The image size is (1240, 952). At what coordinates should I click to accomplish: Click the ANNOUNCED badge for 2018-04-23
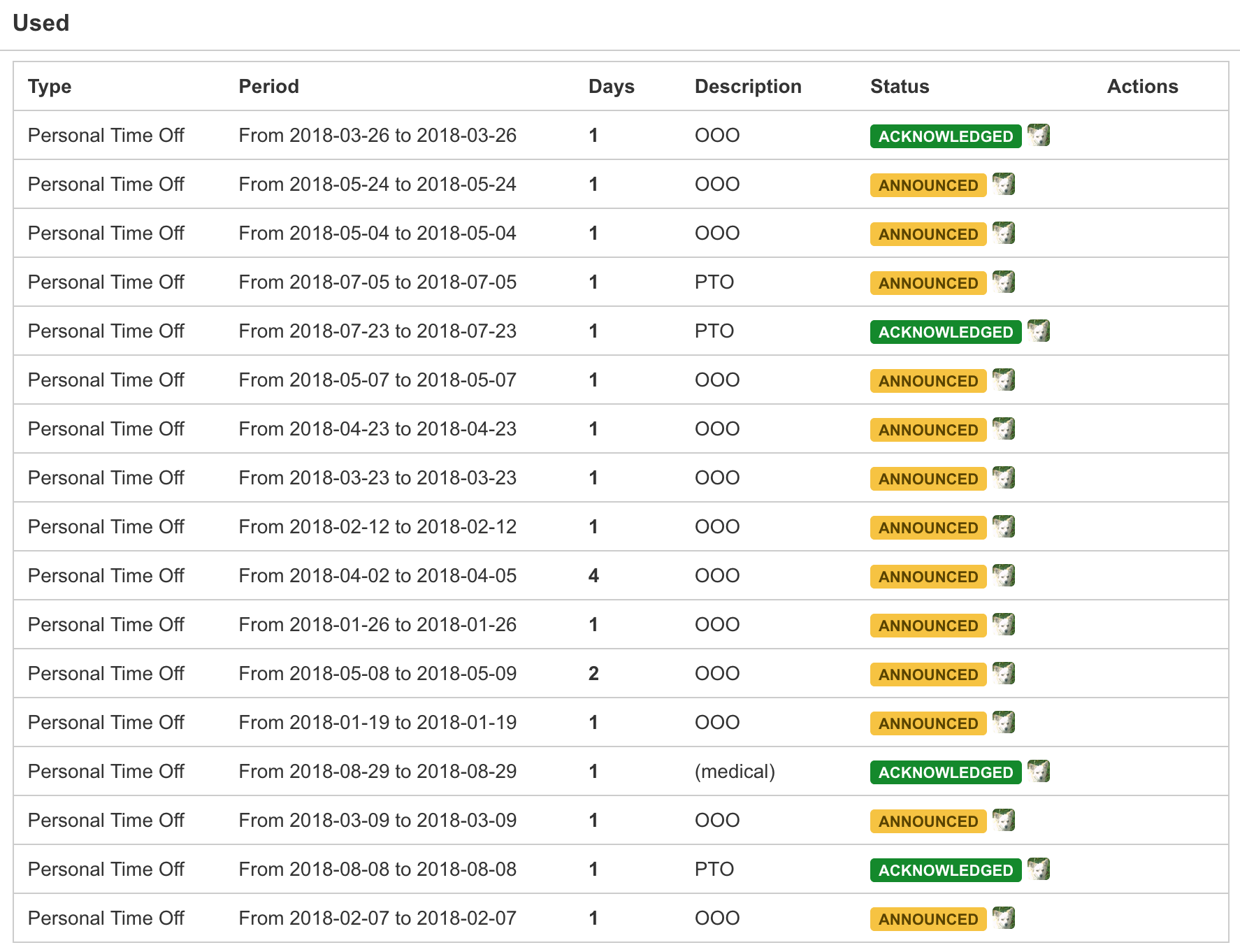[x=928, y=430]
